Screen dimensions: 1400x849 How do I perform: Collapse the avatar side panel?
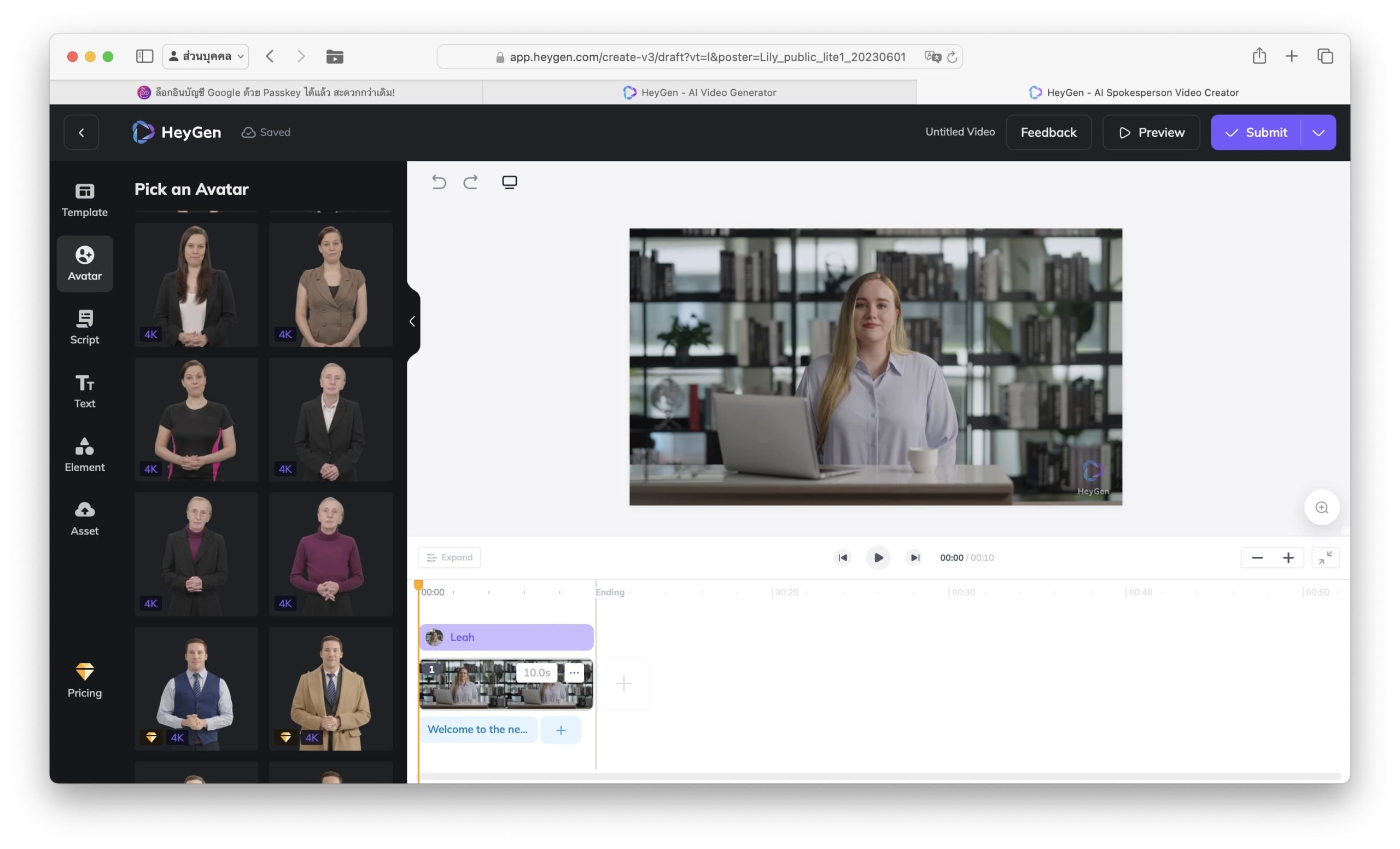(x=412, y=321)
